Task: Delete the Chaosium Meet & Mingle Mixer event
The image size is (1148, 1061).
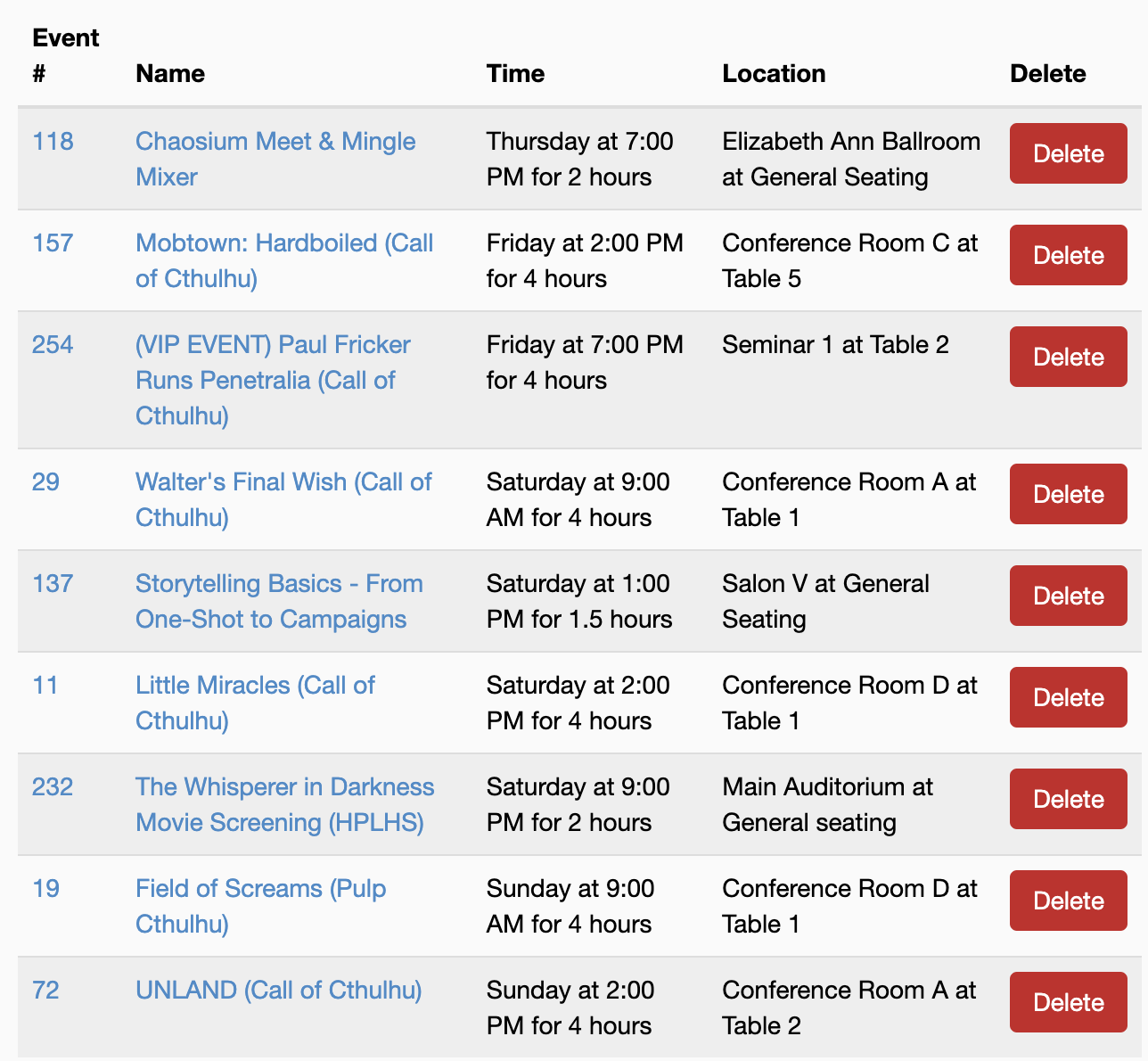Action: click(1068, 153)
